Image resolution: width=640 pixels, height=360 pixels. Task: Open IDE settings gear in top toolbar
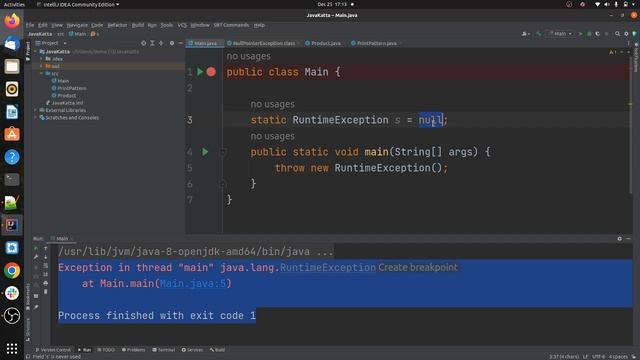[626, 34]
